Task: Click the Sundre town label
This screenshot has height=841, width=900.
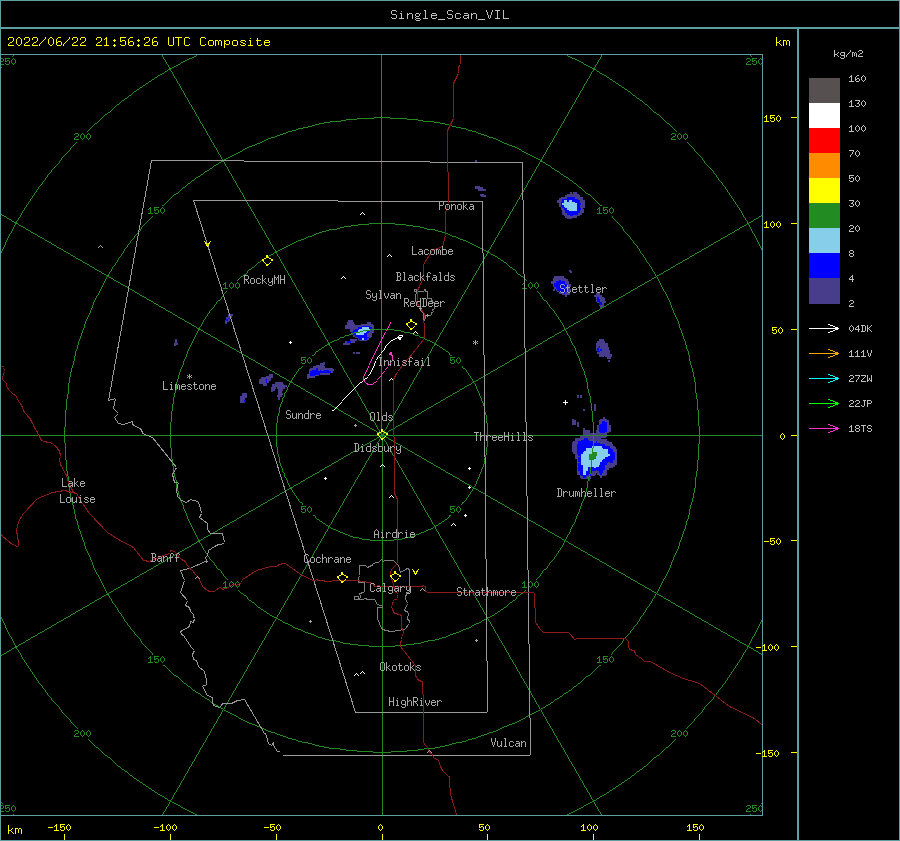Action: click(x=303, y=414)
